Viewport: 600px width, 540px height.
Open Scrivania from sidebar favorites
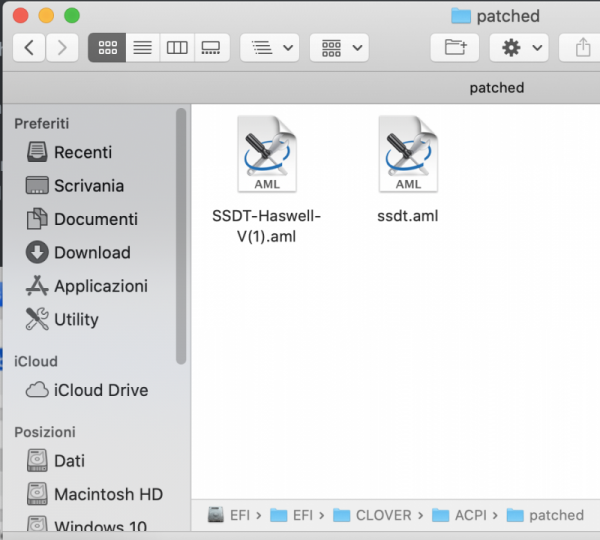[88, 185]
